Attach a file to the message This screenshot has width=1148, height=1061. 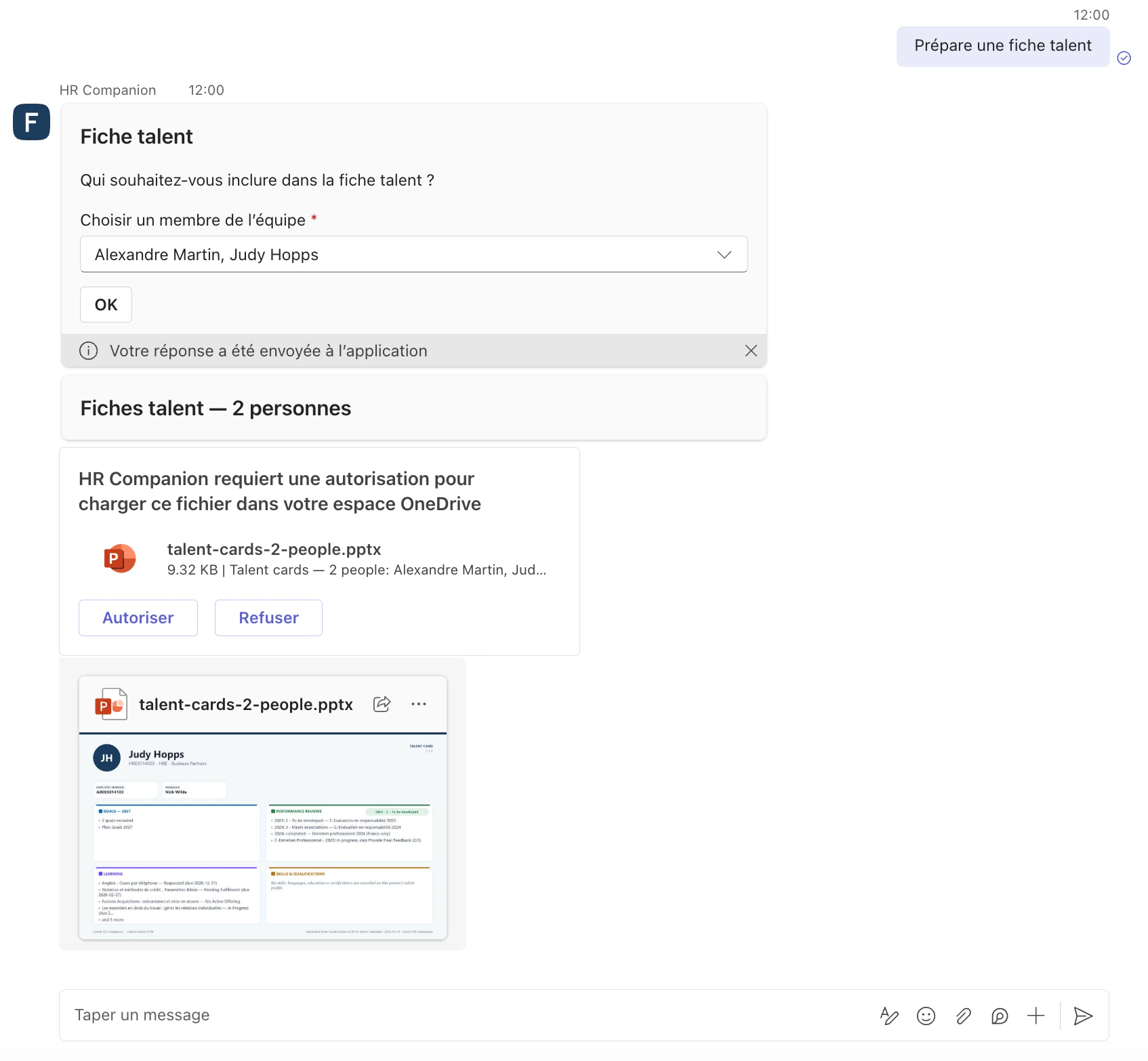click(x=963, y=1016)
